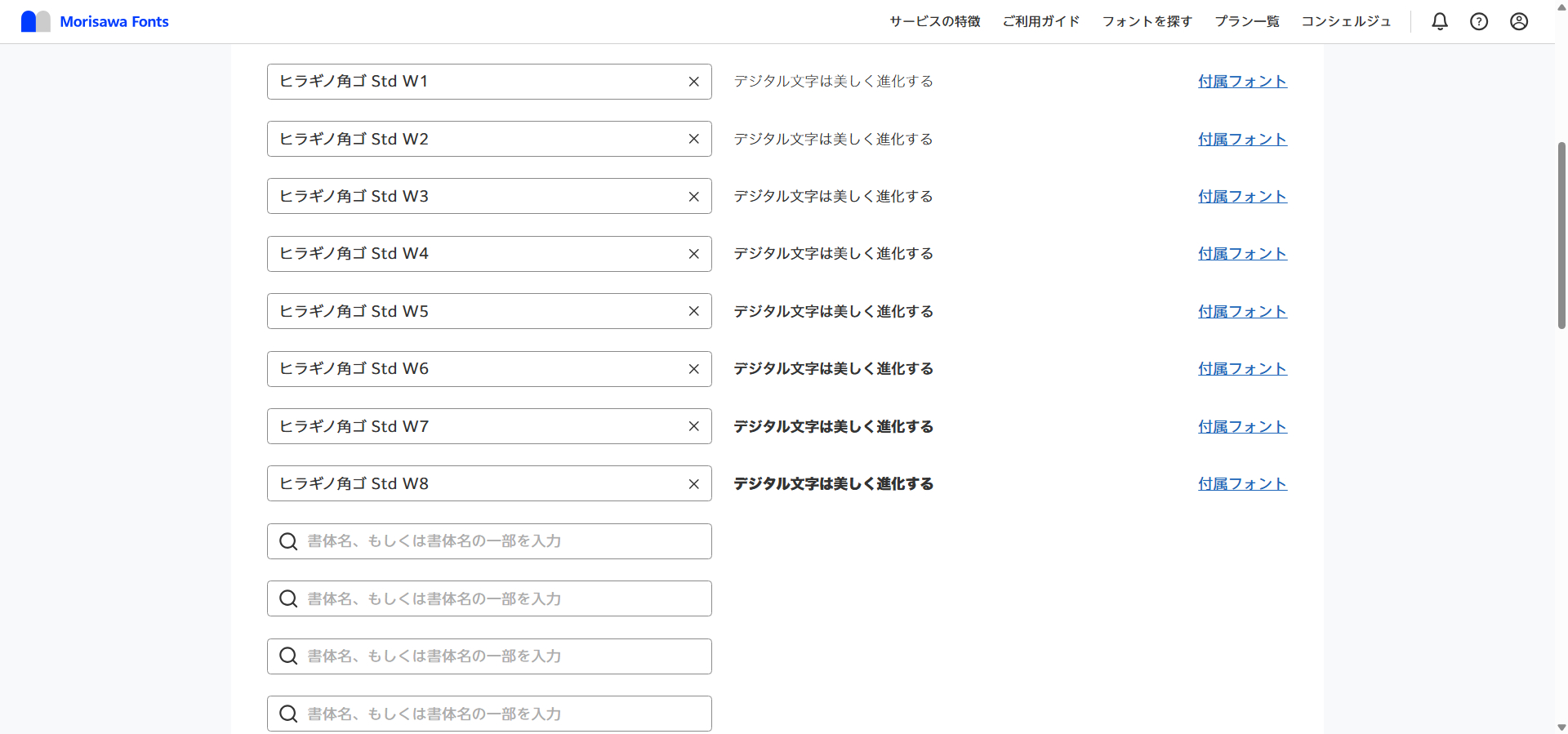Follow 付属フォント link for W5 row
1568x734 pixels.
(x=1242, y=311)
